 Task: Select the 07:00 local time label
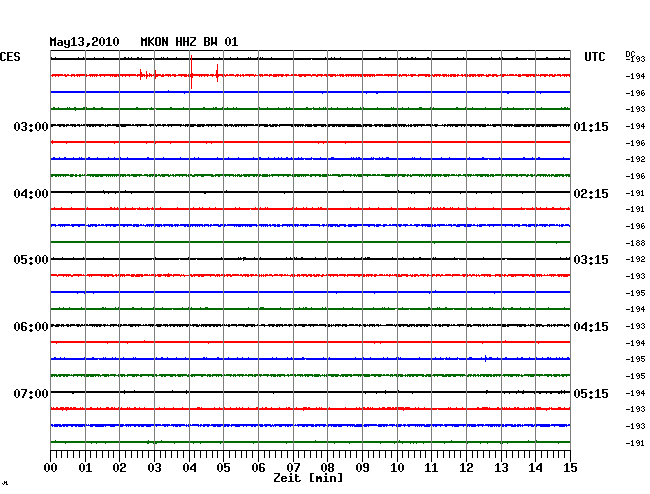[31, 393]
